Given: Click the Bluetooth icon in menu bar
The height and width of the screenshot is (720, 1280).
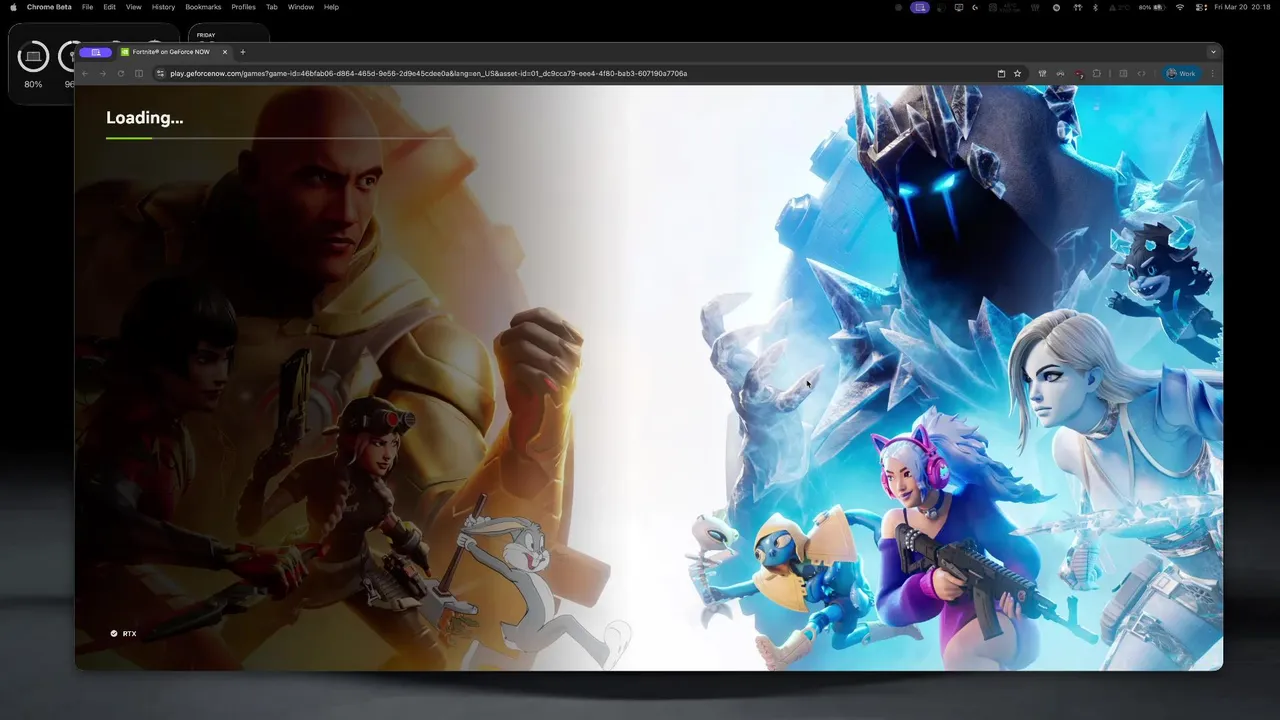Looking at the screenshot, I should (1095, 7).
